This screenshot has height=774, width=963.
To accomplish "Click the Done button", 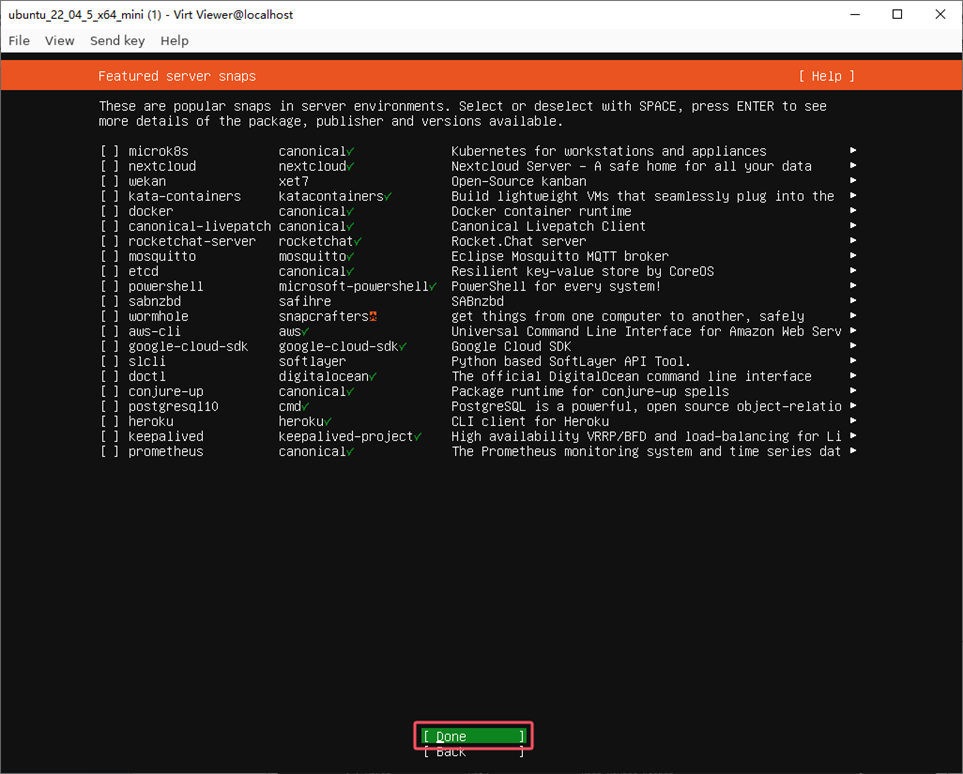I will (x=474, y=736).
